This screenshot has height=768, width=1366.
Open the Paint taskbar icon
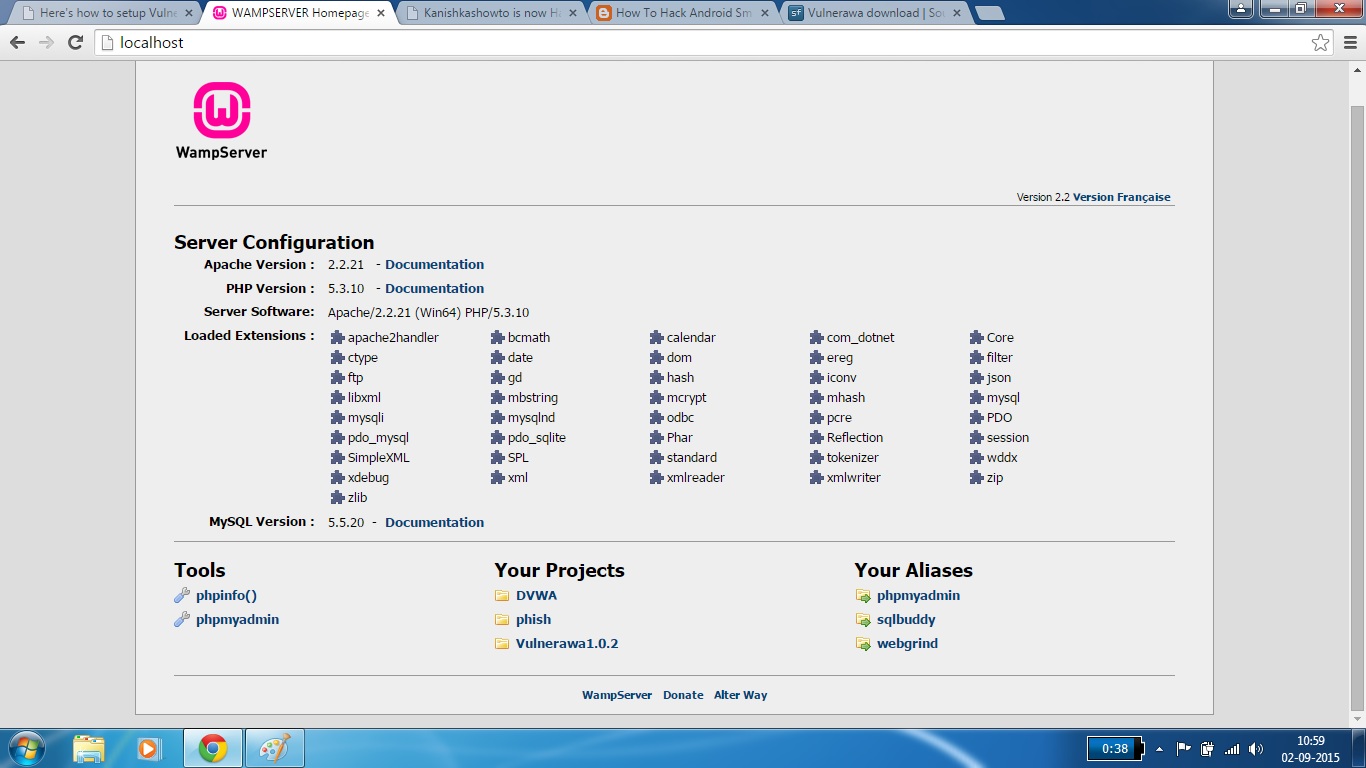(274, 748)
